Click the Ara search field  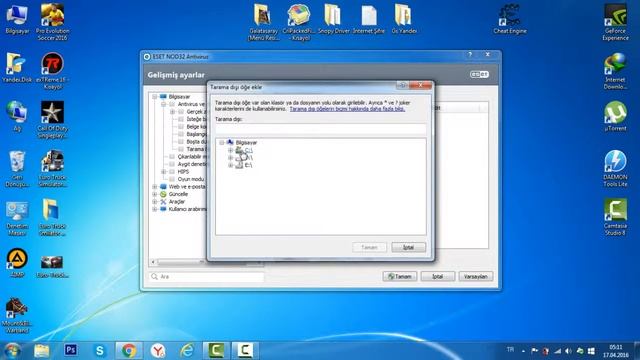coord(207,276)
